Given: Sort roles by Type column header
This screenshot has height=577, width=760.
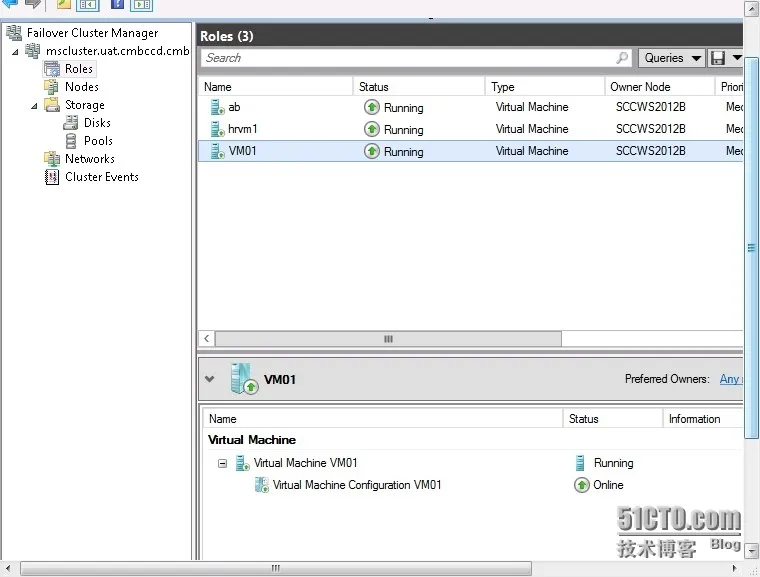Looking at the screenshot, I should click(545, 87).
